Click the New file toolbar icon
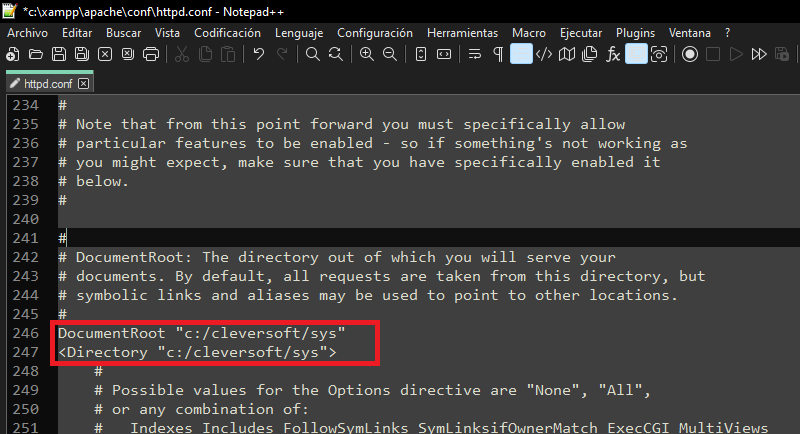The width and height of the screenshot is (800, 434). [x=13, y=54]
